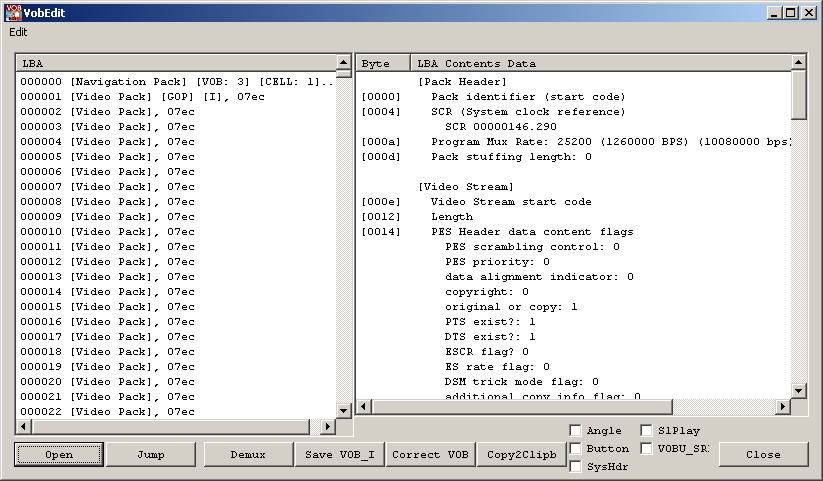Click the PES priority: 0 line
Screen dimensions: 823x481
497,262
